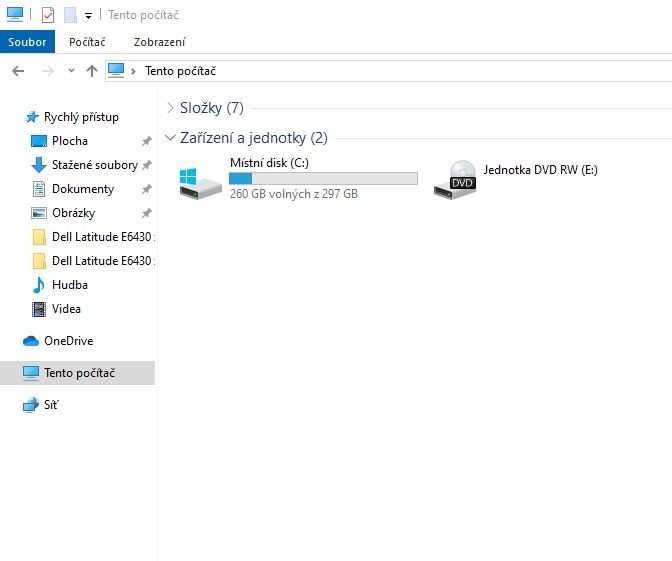Open Dokumenty in the sidebar

point(83,189)
